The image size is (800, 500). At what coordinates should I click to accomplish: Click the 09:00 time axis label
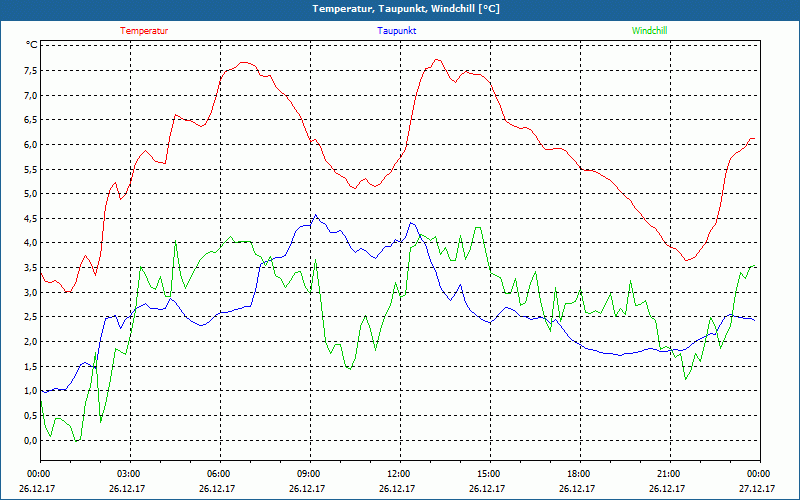(310, 474)
